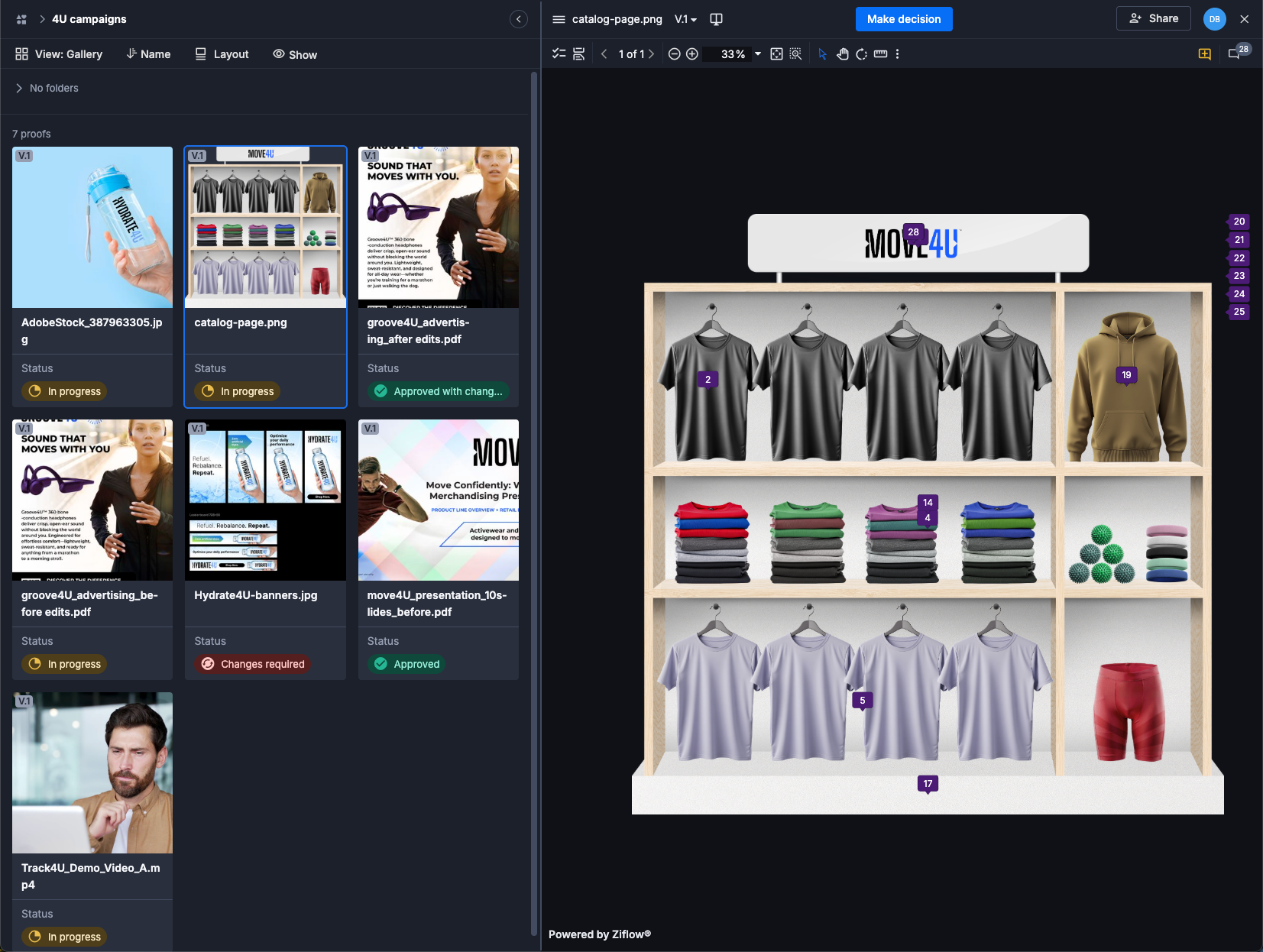Viewport: 1263px width, 952px height.
Task: Click the Hydrate4U-banners.jpg file name
Action: click(x=256, y=595)
